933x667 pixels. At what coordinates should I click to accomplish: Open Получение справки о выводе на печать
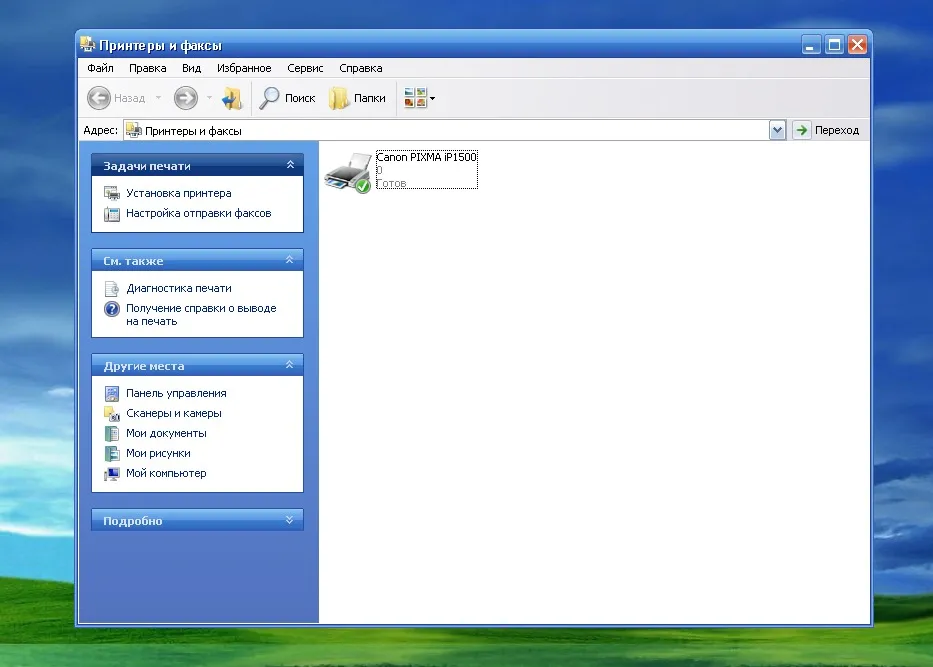[x=201, y=315]
